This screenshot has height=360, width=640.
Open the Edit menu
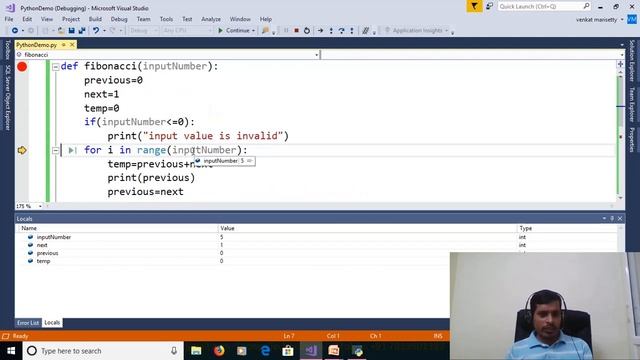point(27,19)
